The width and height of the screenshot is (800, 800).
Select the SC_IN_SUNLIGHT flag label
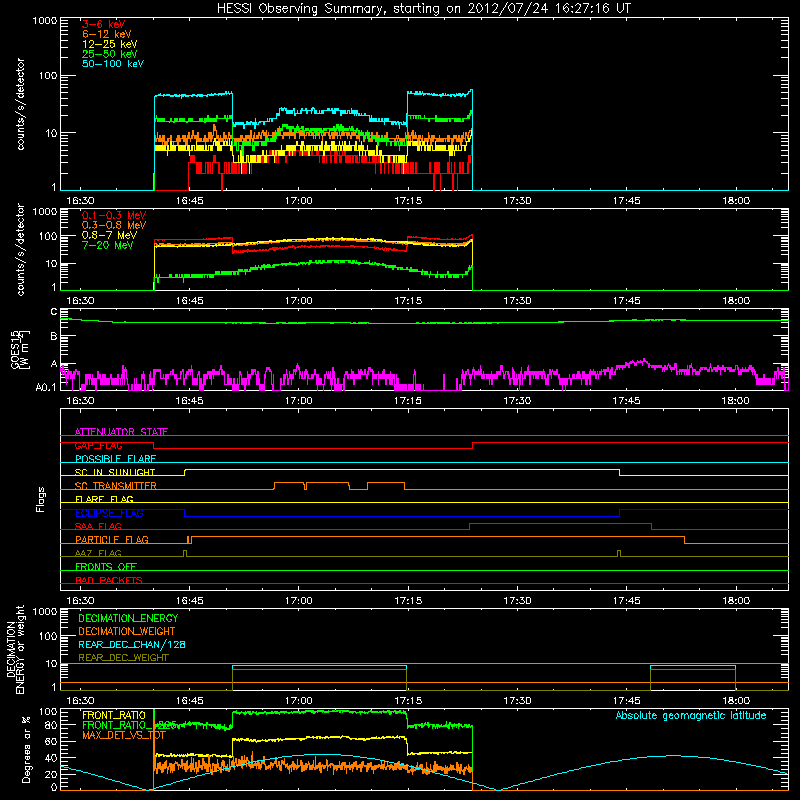point(115,472)
